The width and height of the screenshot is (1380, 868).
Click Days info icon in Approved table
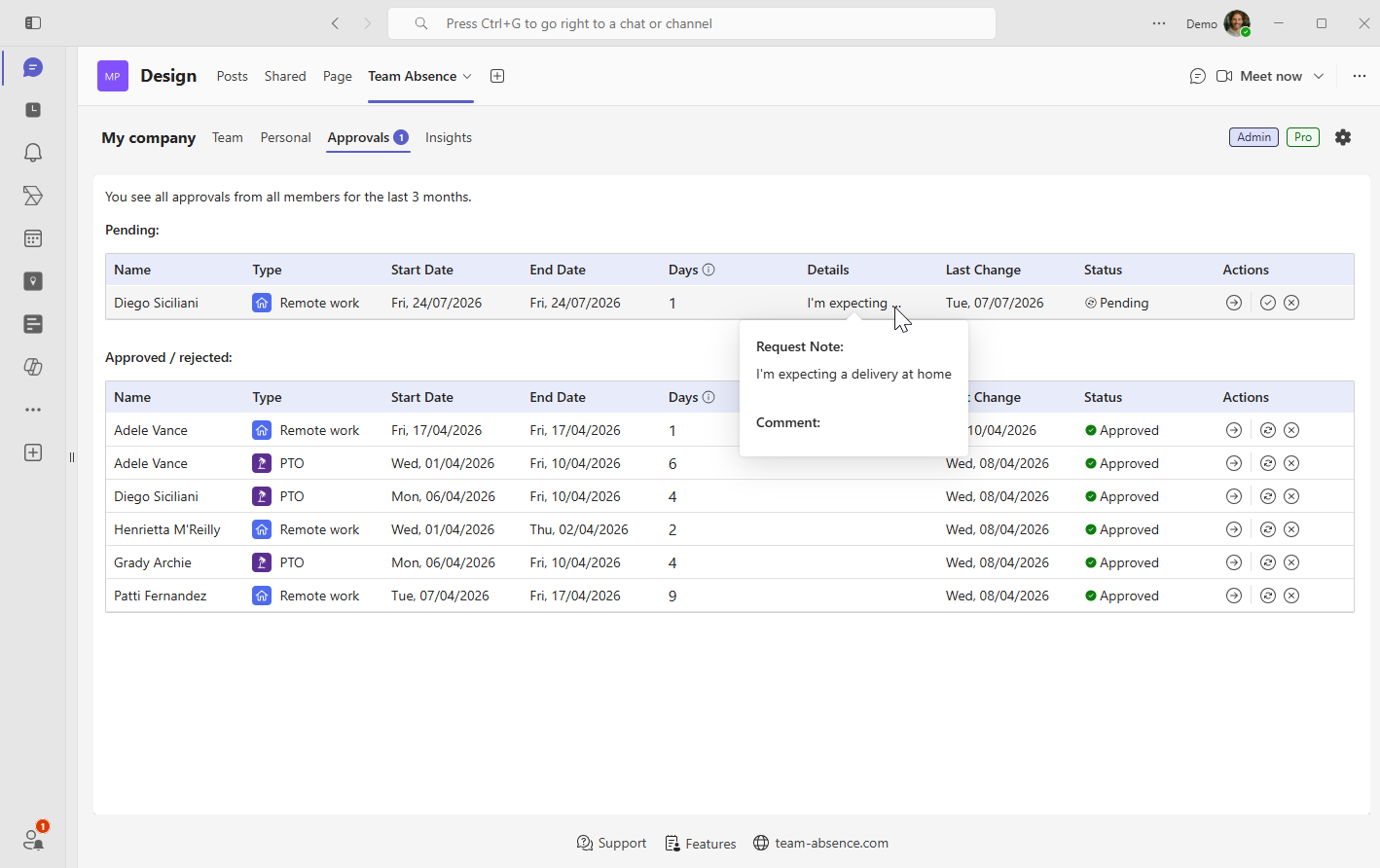pyautogui.click(x=708, y=397)
